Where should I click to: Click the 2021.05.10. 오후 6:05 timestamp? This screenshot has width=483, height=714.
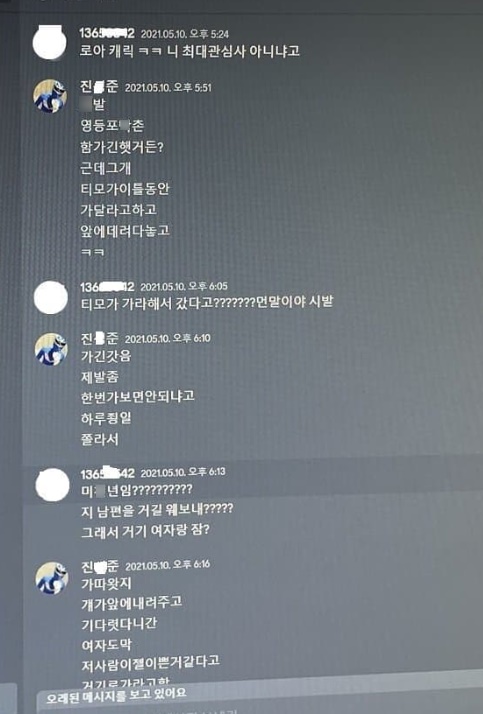click(184, 287)
